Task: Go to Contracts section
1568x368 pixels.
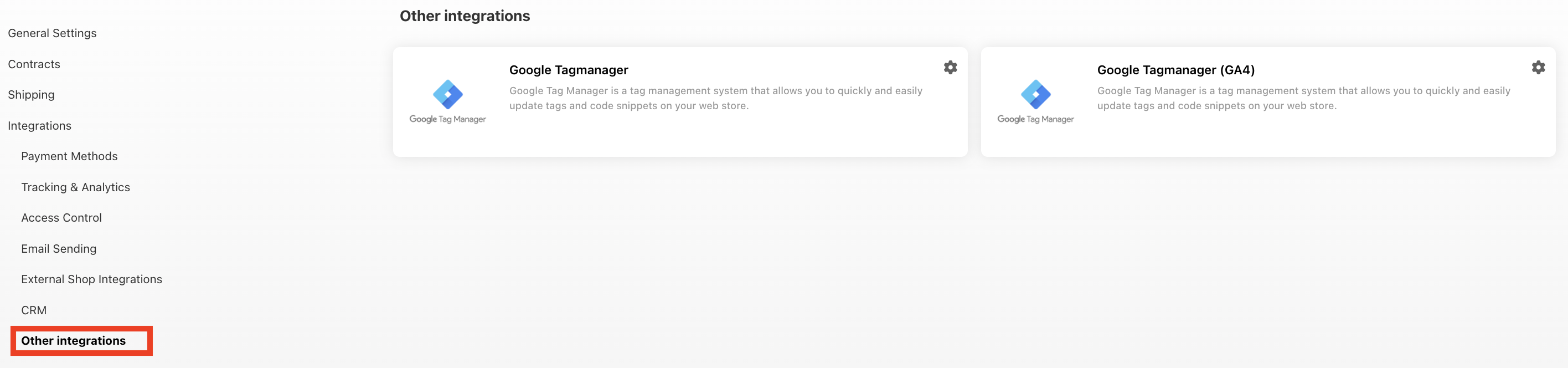Action: (34, 64)
